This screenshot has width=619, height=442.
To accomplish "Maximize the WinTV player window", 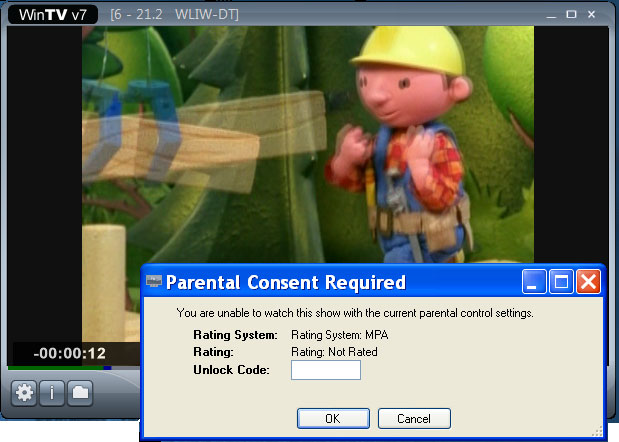I will coord(571,14).
